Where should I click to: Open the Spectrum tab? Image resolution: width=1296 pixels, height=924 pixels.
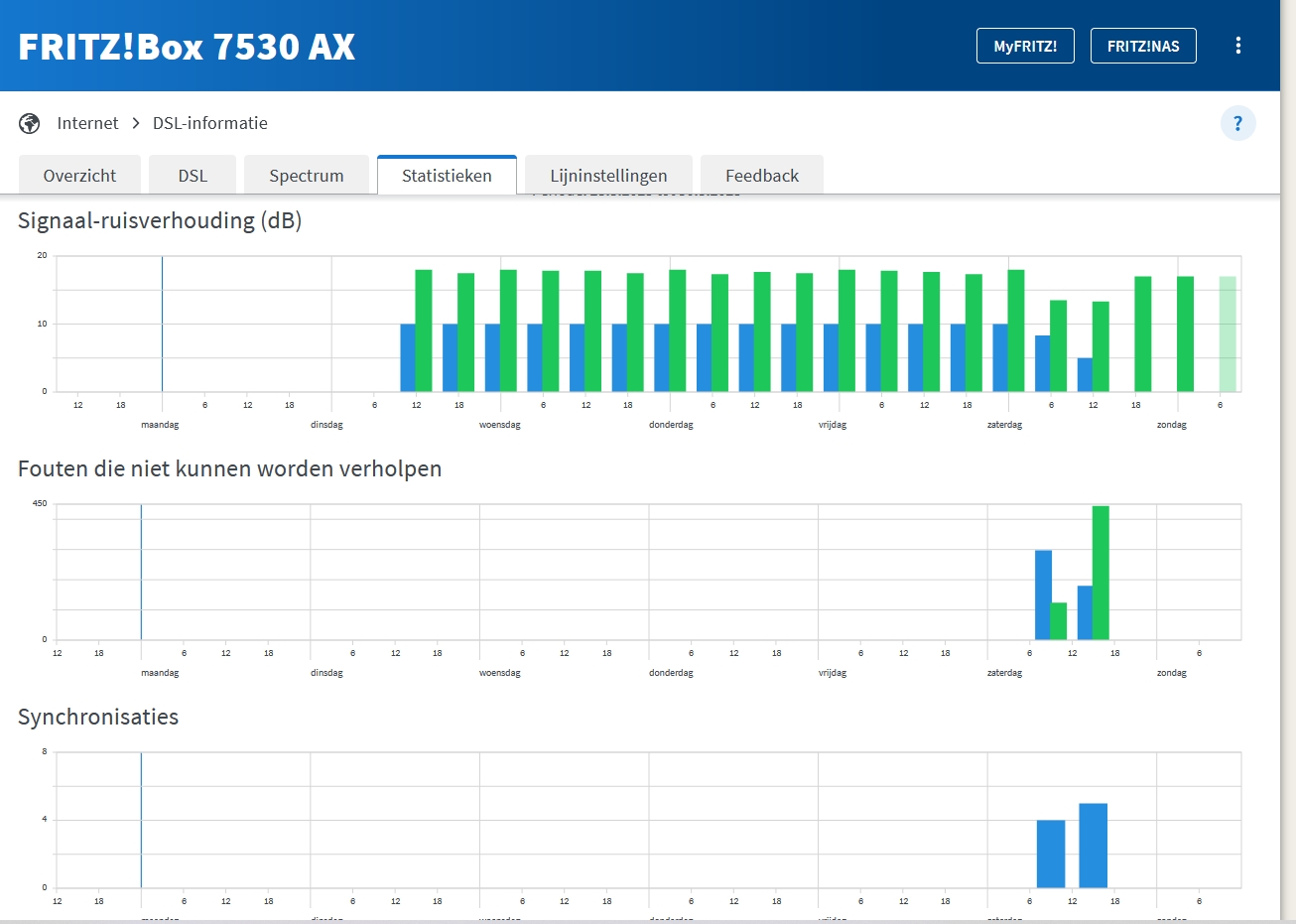(306, 176)
